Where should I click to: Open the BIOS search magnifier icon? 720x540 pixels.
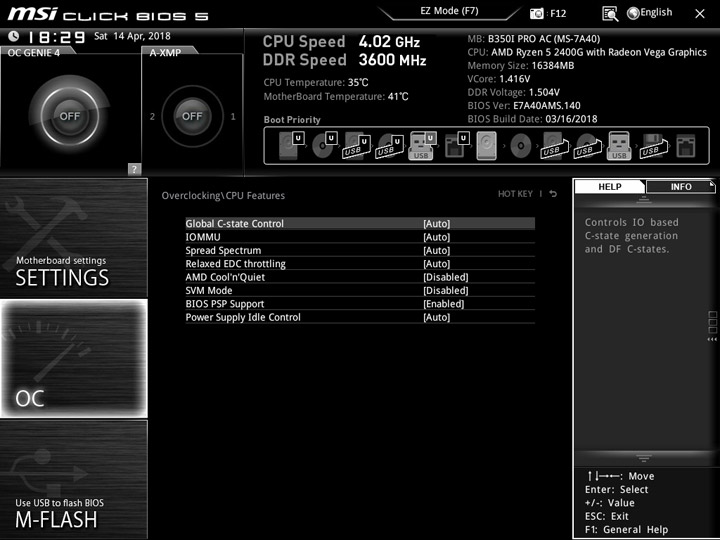(610, 14)
